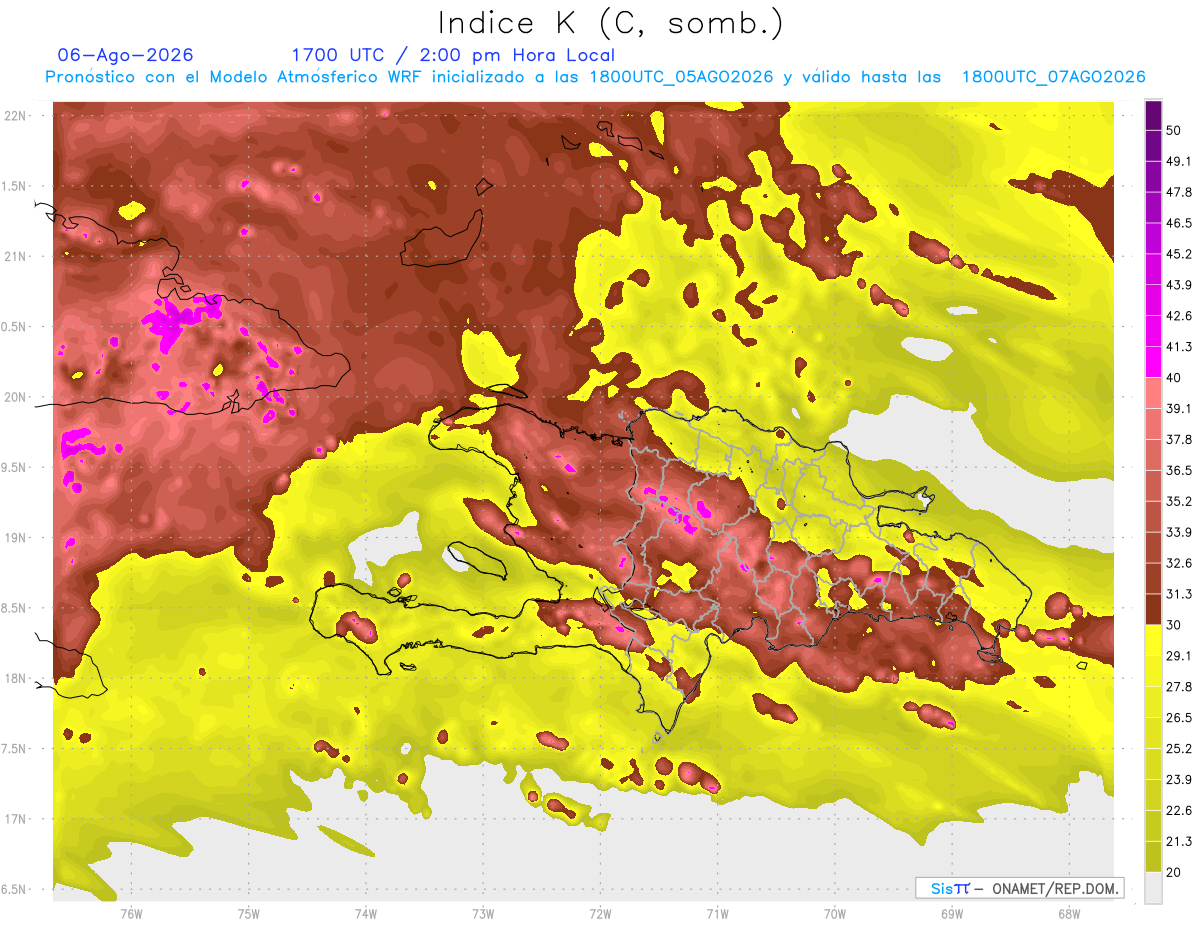The width and height of the screenshot is (1200, 927).
Task: Pick the bright yellow swatch between 29.1 and 30
Action: pyautogui.click(x=1153, y=640)
